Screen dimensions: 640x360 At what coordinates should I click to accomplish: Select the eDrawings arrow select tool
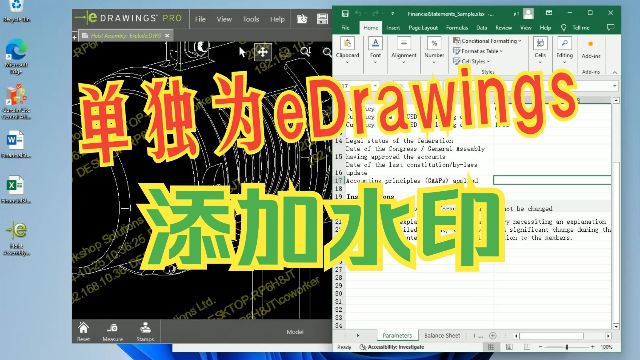(242, 52)
